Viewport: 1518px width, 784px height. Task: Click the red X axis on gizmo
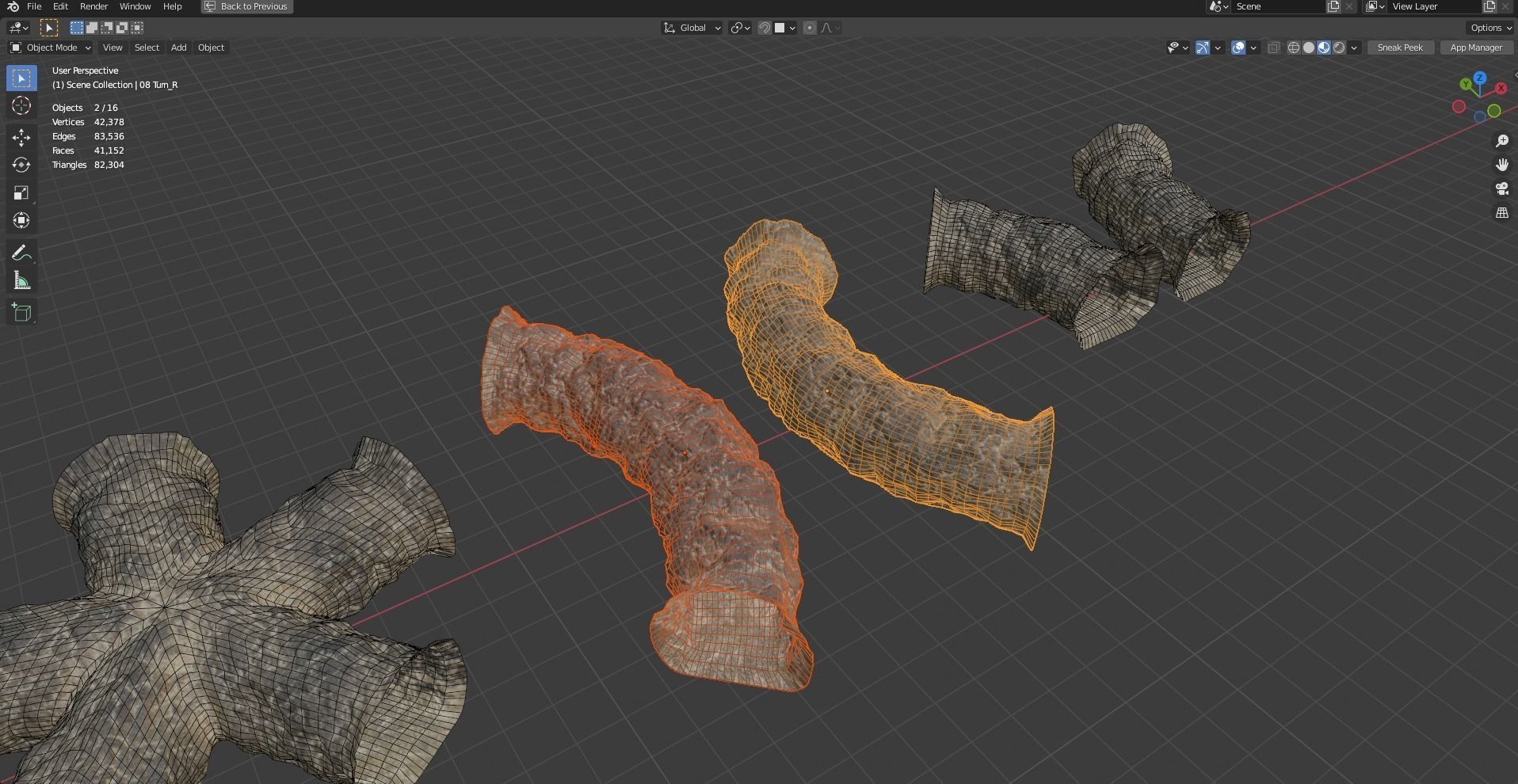[x=1501, y=88]
